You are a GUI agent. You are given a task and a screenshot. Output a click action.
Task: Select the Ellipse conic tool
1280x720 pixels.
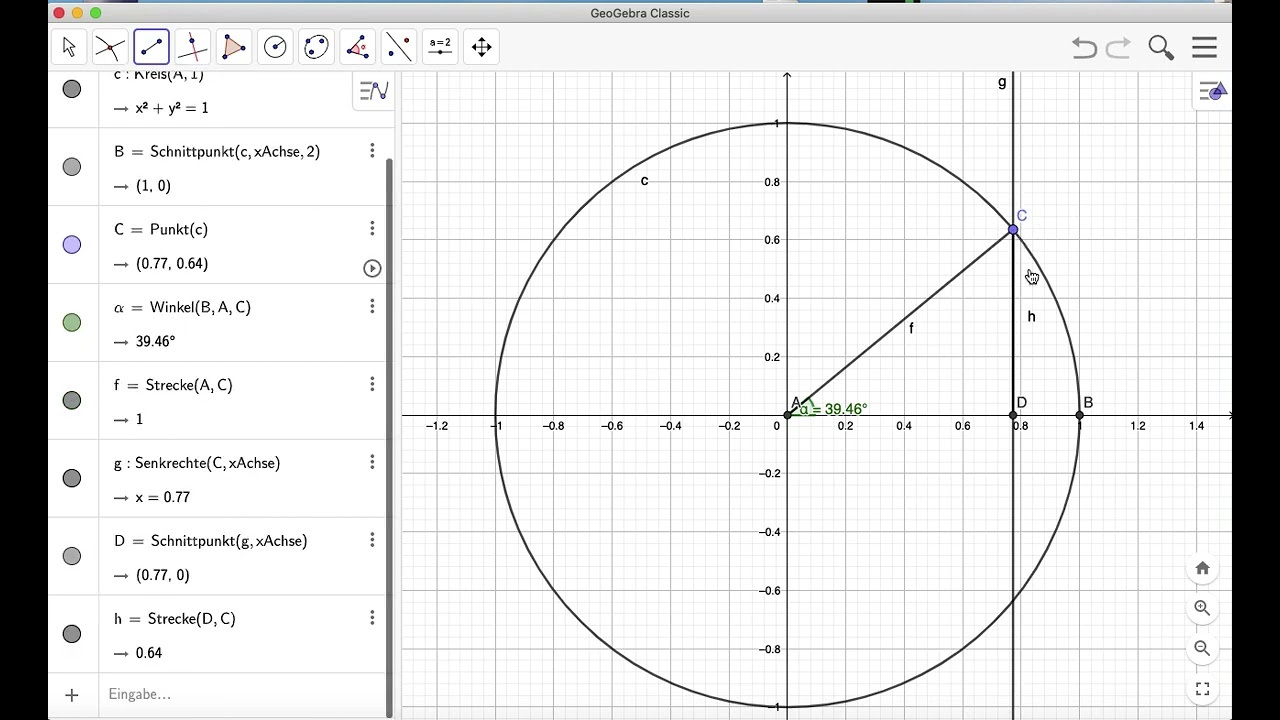click(x=316, y=47)
